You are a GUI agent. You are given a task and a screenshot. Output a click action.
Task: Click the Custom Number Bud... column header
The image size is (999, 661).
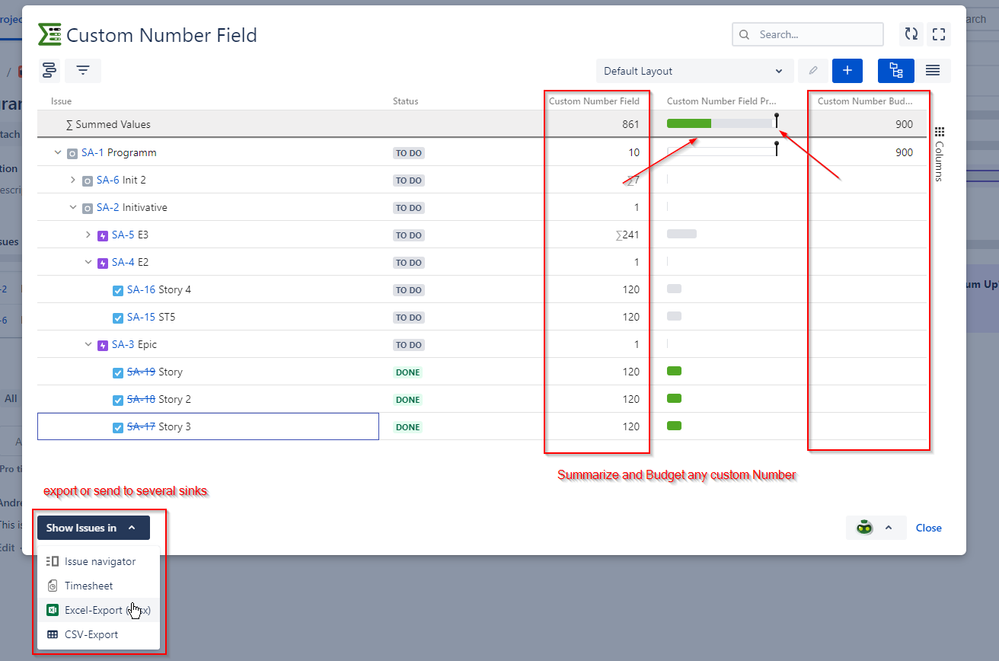tap(865, 101)
